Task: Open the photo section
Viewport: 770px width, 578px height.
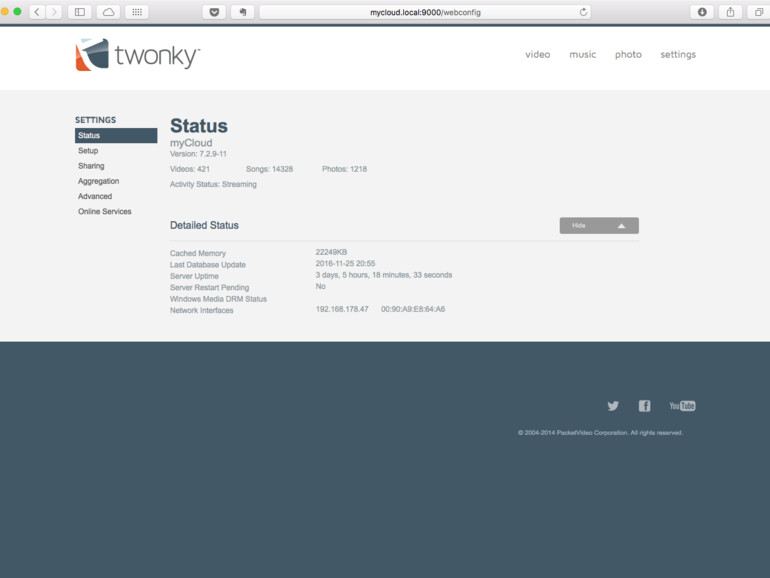Action: click(628, 55)
